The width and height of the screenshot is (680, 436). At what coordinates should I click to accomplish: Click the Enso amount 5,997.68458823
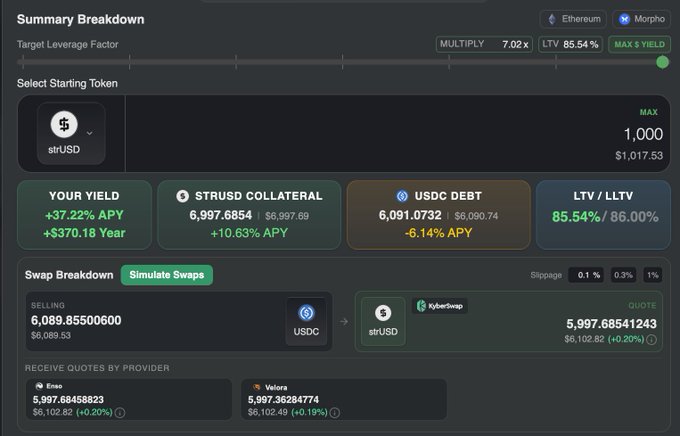pyautogui.click(x=69, y=400)
